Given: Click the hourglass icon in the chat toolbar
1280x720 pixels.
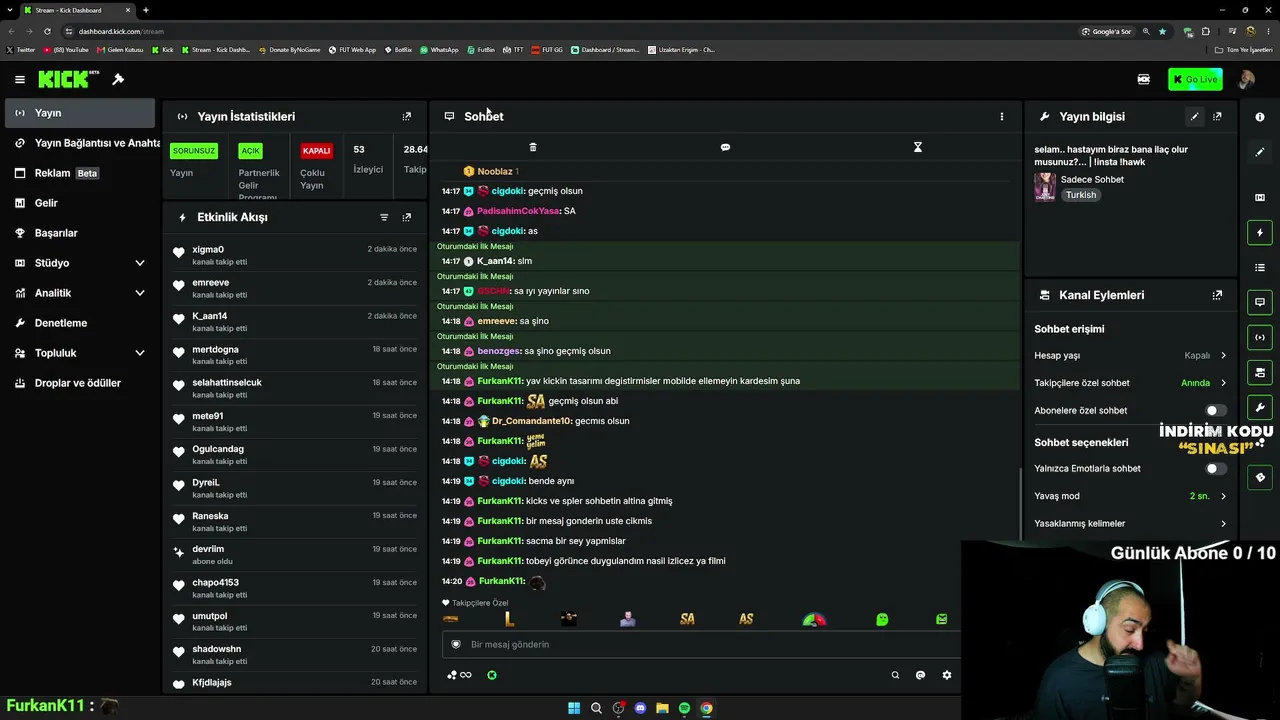Looking at the screenshot, I should [917, 147].
